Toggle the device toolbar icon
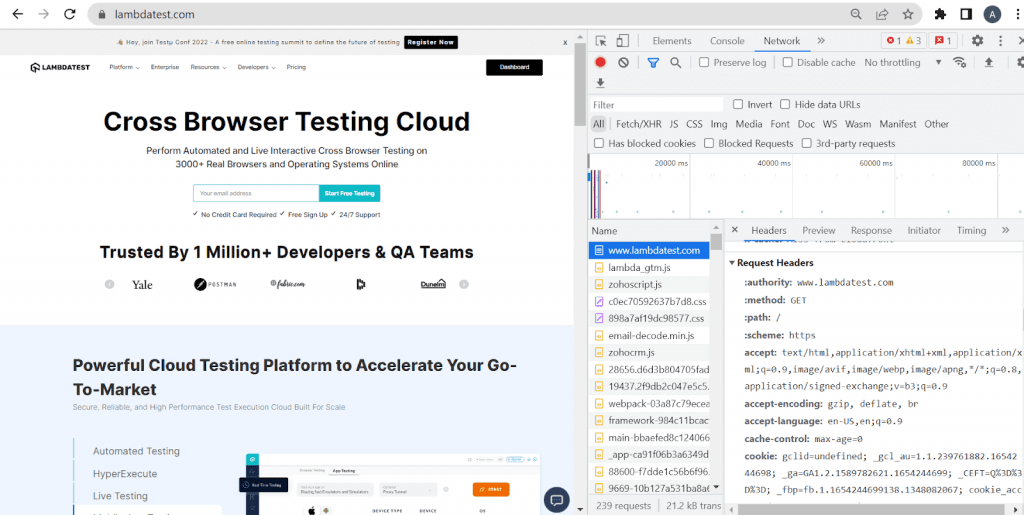Screen dimensions: 1024x515 click(x=622, y=41)
